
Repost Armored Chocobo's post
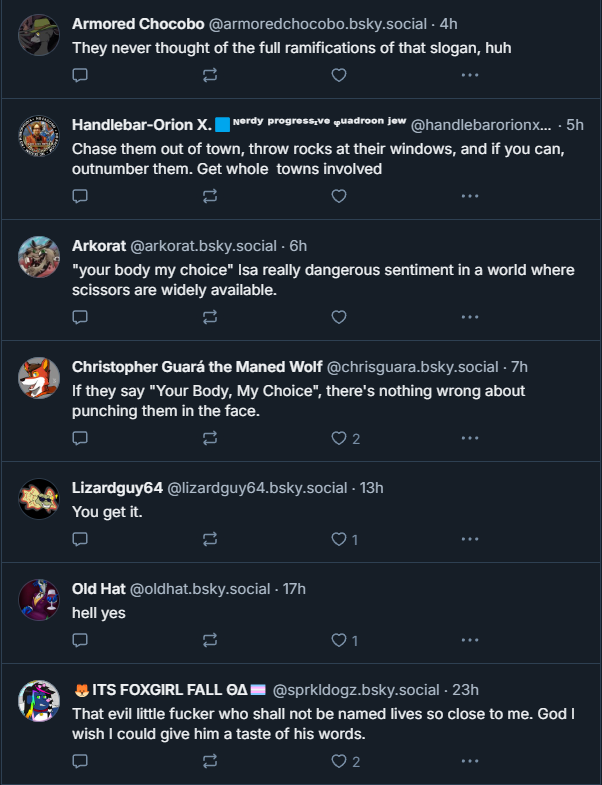[210, 75]
